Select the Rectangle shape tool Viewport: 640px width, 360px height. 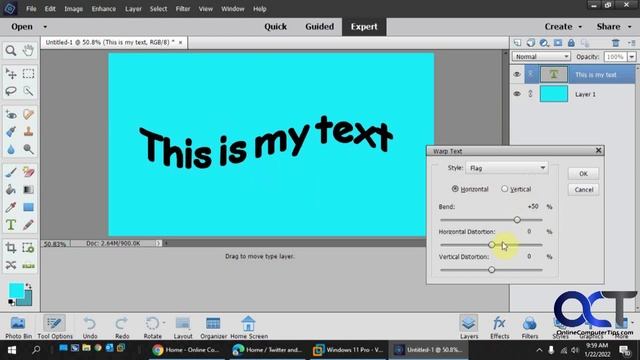pyautogui.click(x=28, y=207)
